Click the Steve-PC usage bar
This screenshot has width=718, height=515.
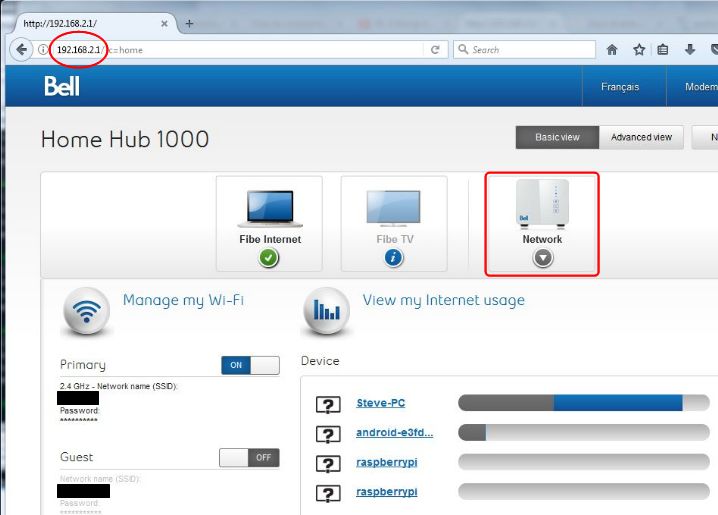[x=584, y=403]
